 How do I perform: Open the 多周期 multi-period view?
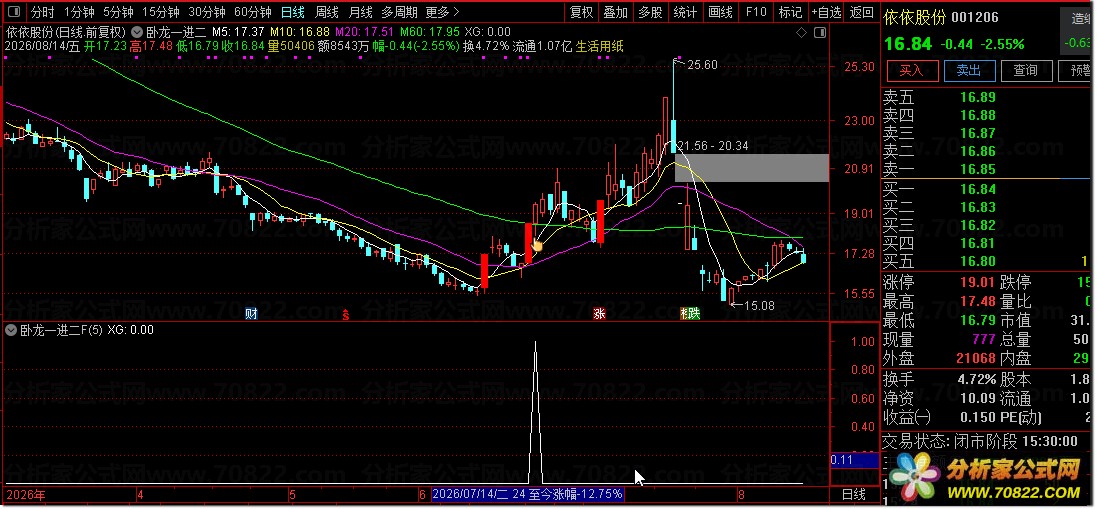click(399, 12)
